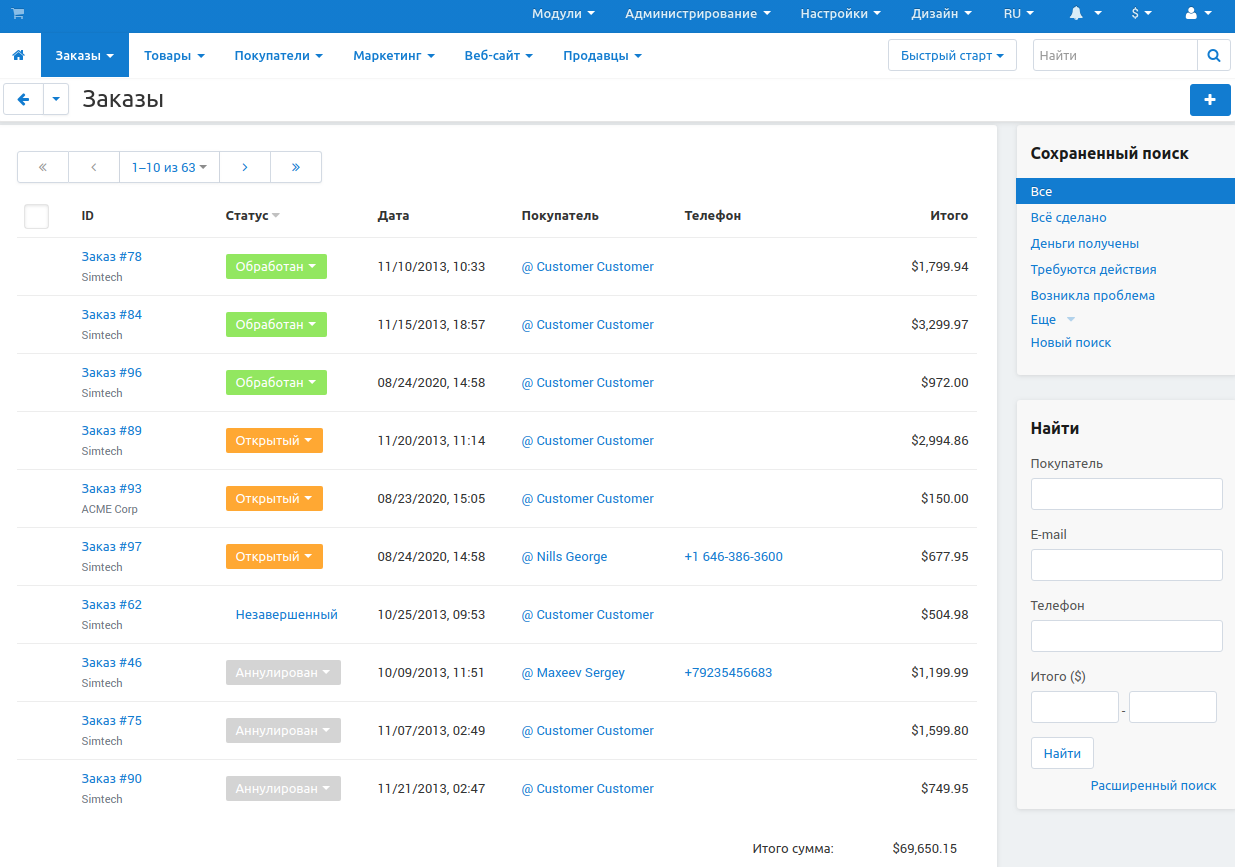Click the search magnifier icon
The height and width of the screenshot is (867, 1235).
(1213, 56)
